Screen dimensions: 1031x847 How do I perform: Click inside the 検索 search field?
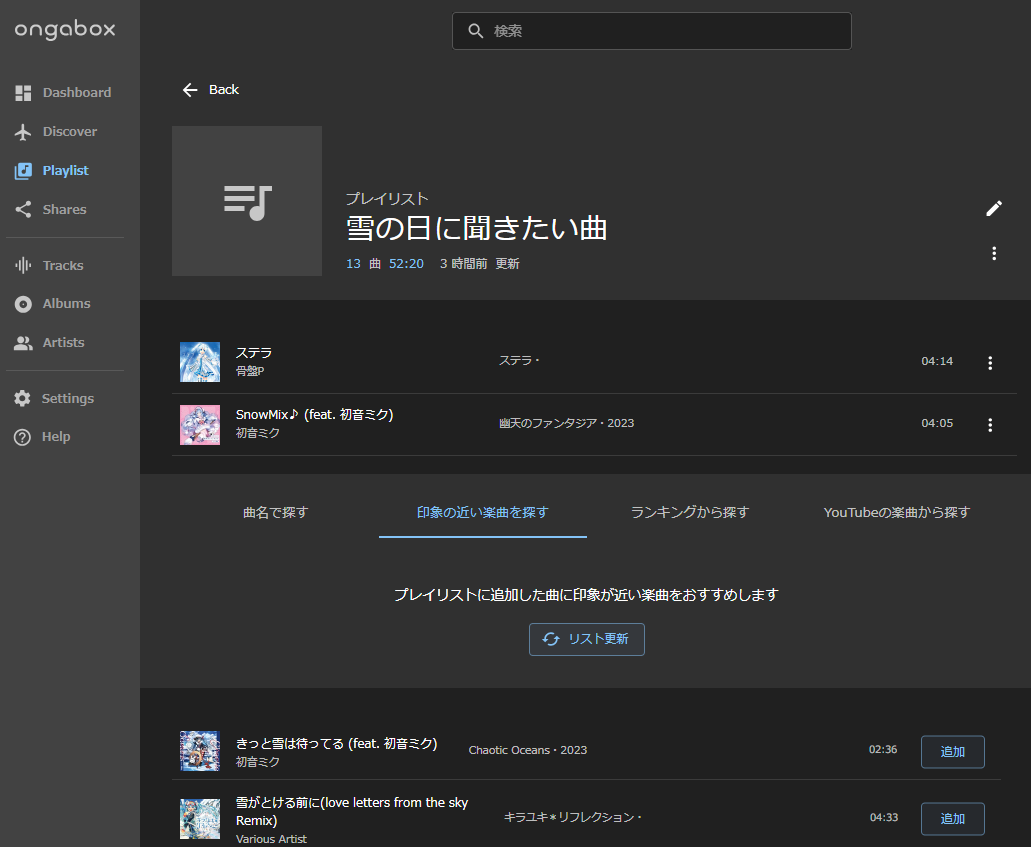click(651, 31)
